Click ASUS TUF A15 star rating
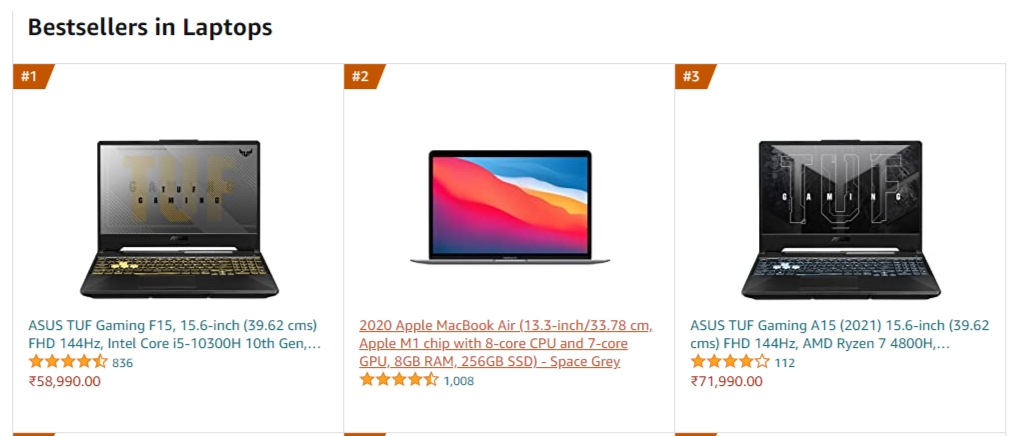Viewport: 1034px width, 436px height. [730, 362]
